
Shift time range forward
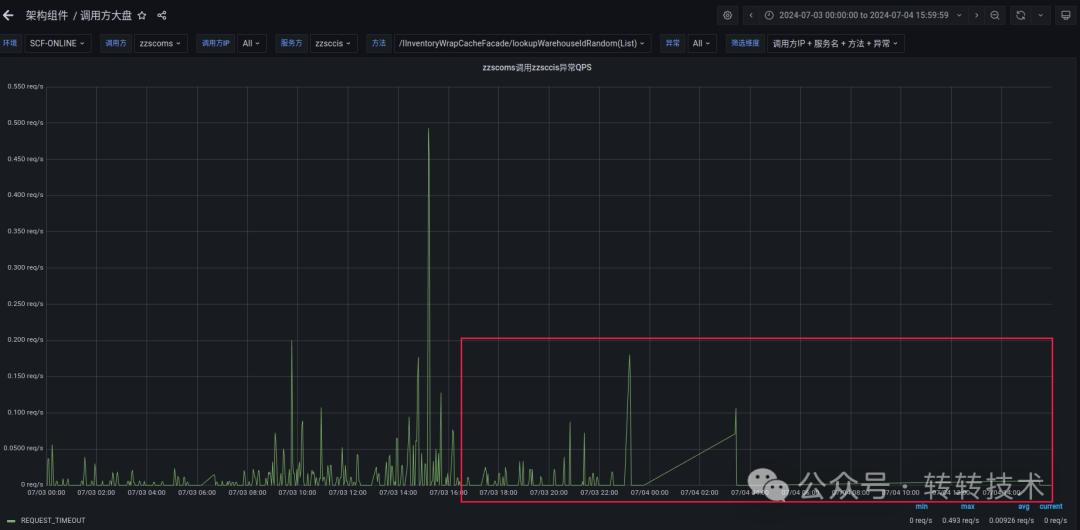point(976,15)
